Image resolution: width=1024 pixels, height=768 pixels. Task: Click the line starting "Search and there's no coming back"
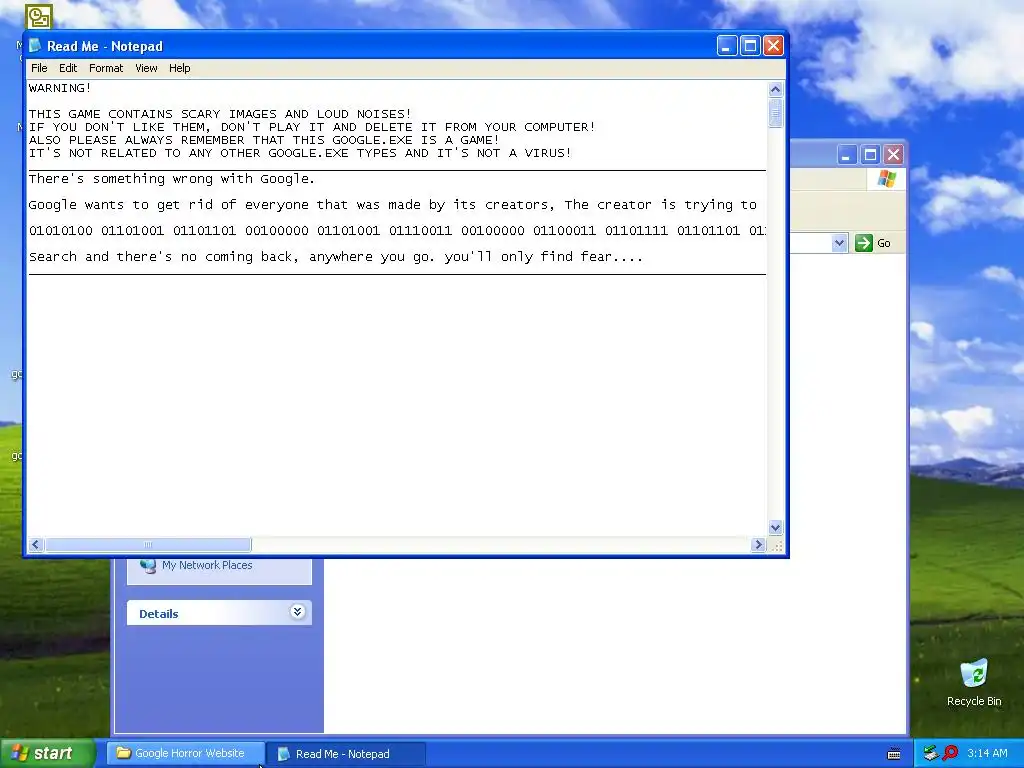pos(336,257)
